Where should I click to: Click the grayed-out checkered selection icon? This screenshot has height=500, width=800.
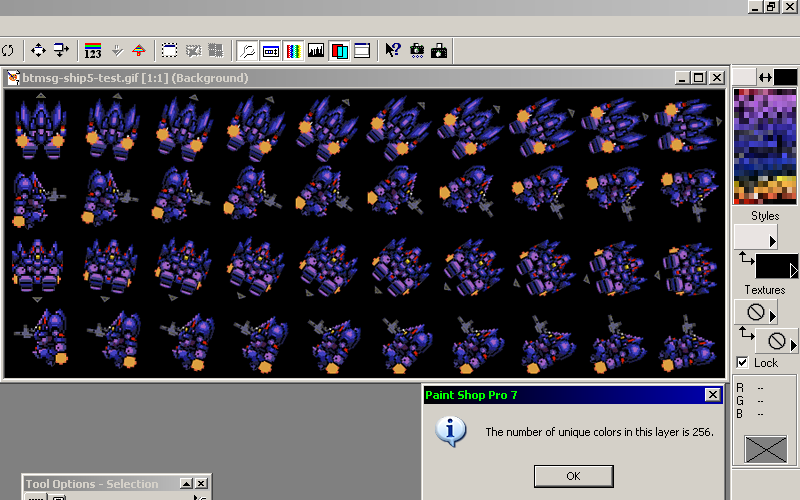pos(216,51)
